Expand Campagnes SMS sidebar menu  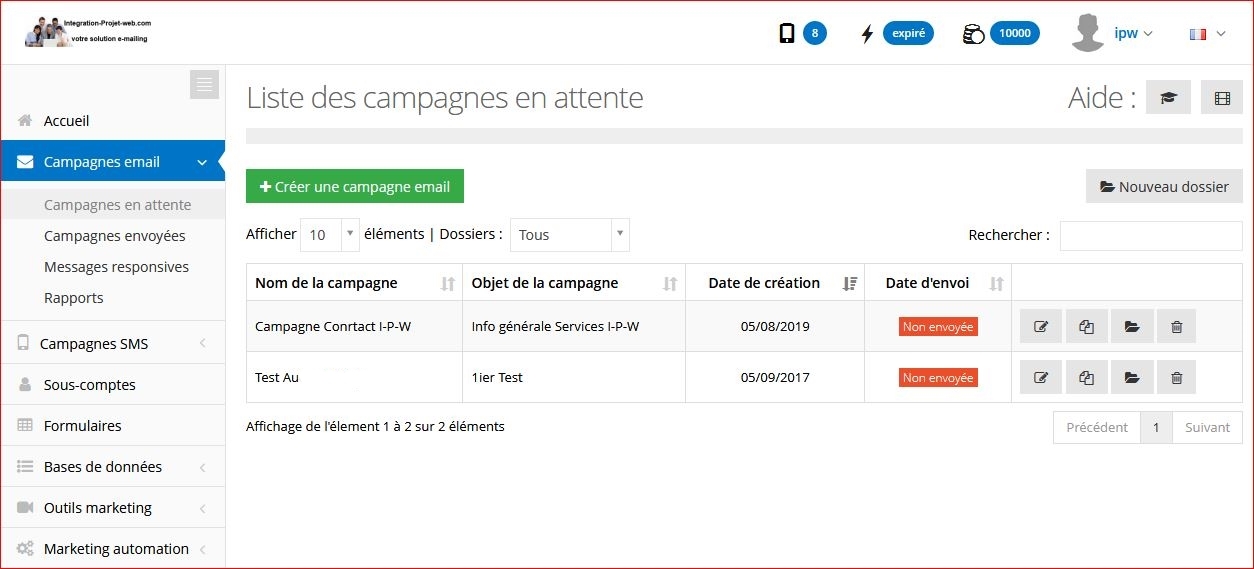tap(113, 343)
